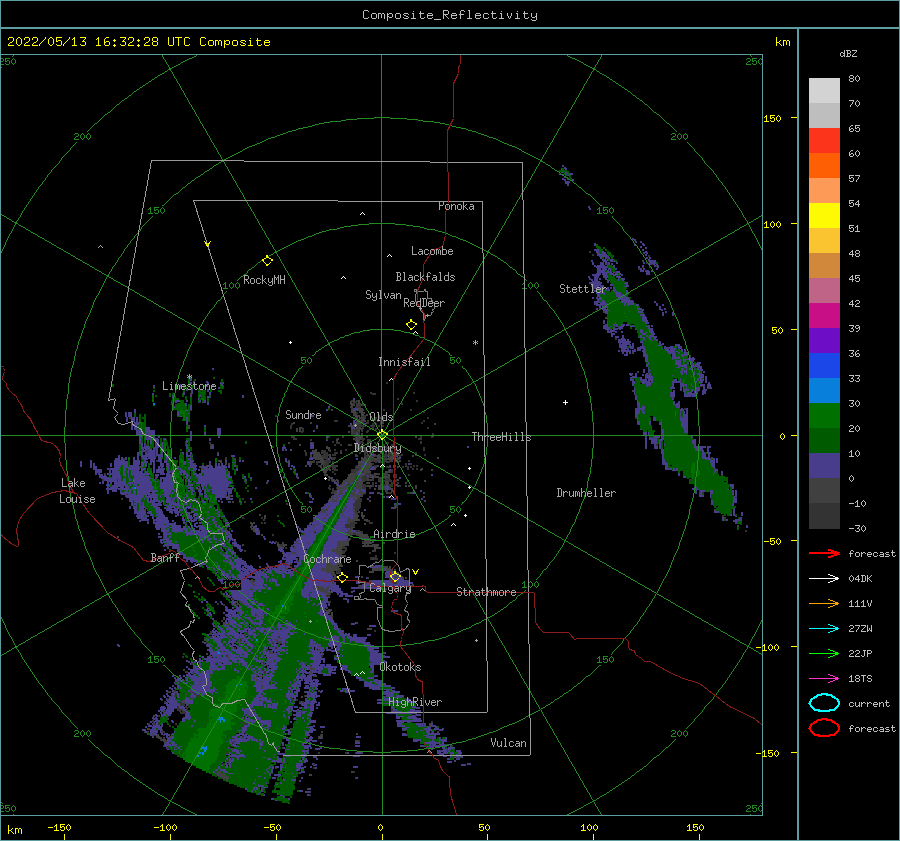Click the 18TS legend label

860,679
